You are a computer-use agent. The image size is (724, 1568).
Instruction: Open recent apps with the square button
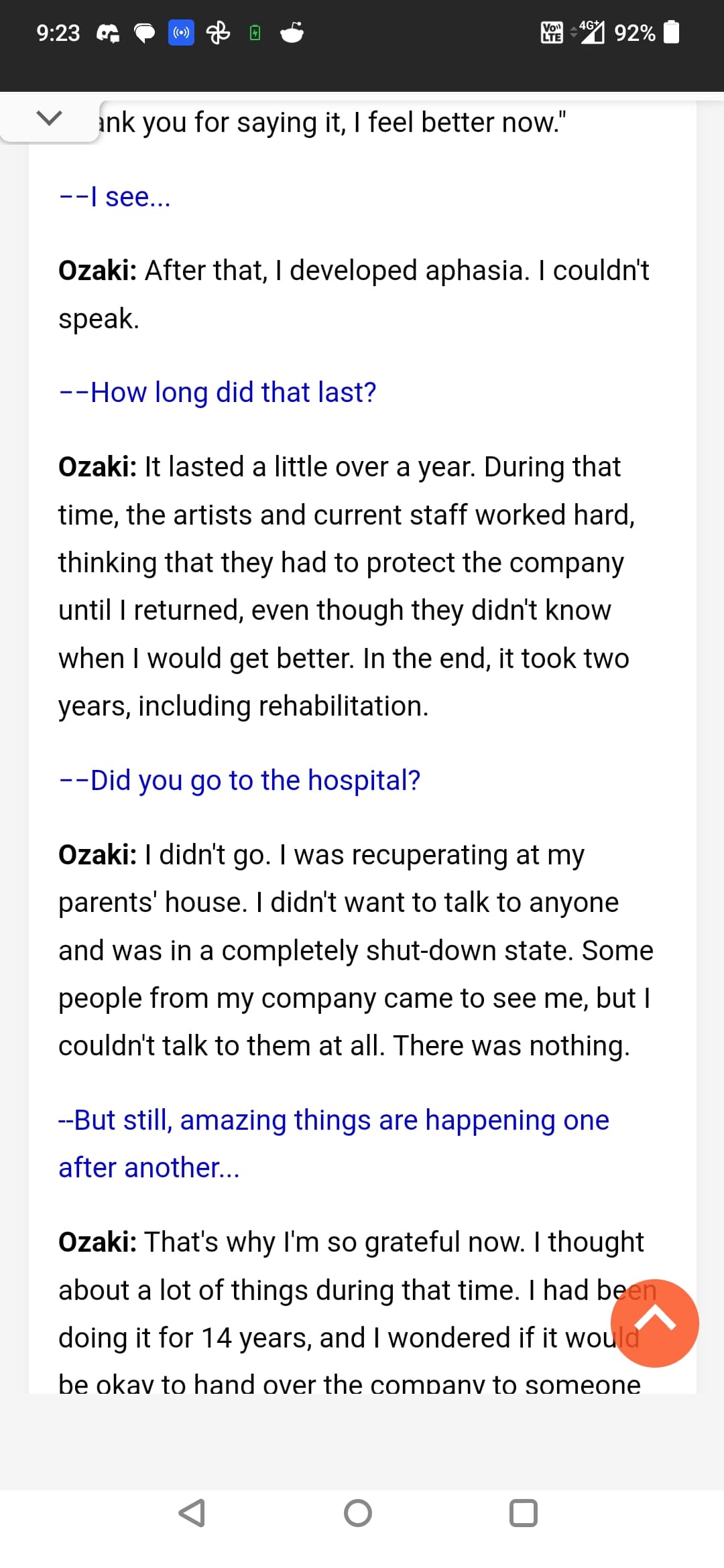pos(524,1512)
